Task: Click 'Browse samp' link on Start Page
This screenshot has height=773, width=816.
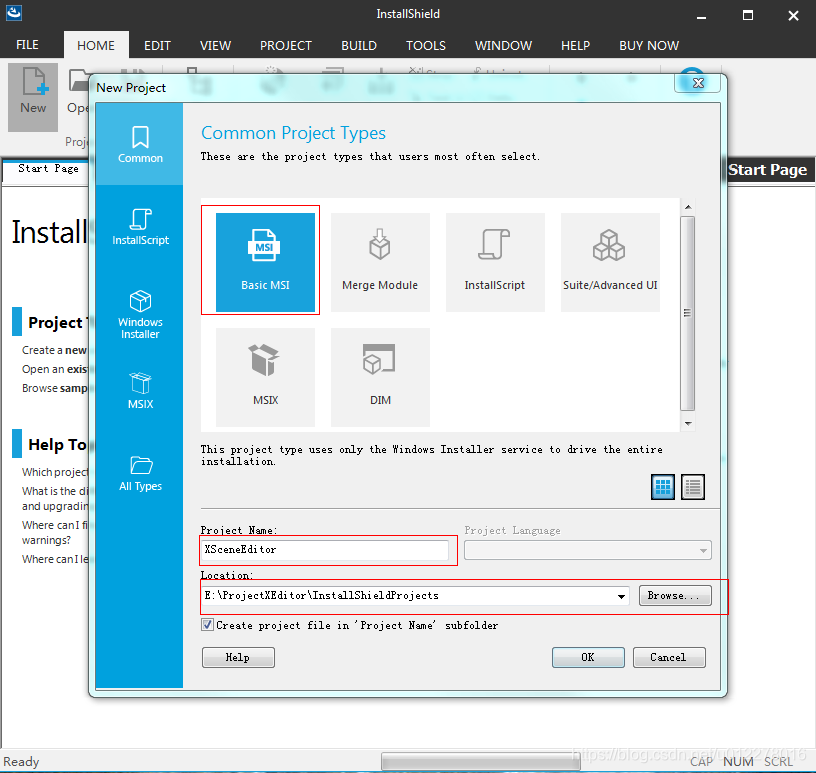Action: click(54, 388)
